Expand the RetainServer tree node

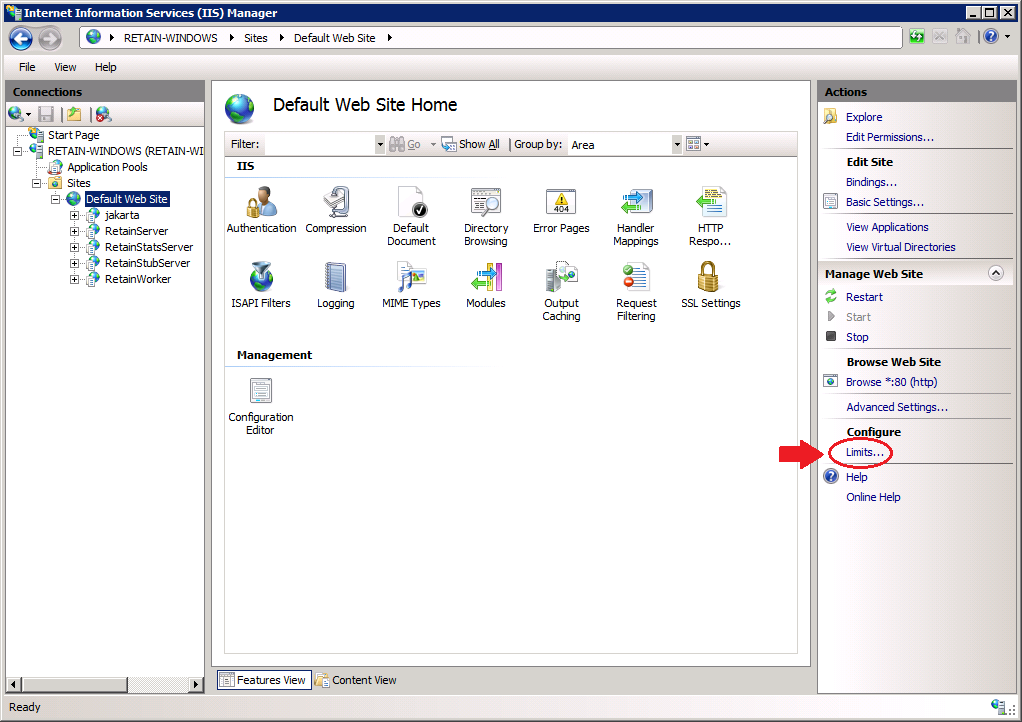pos(74,231)
